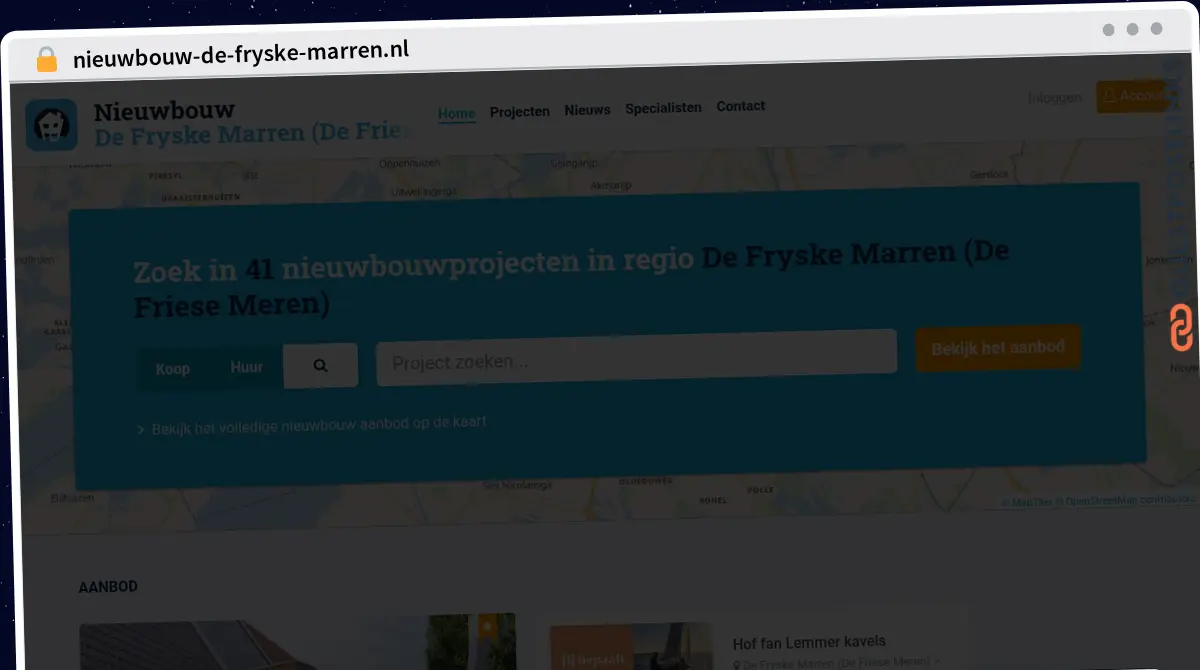This screenshot has width=1200, height=670.
Task: Click the magnifier search tab icon
Action: 320,366
